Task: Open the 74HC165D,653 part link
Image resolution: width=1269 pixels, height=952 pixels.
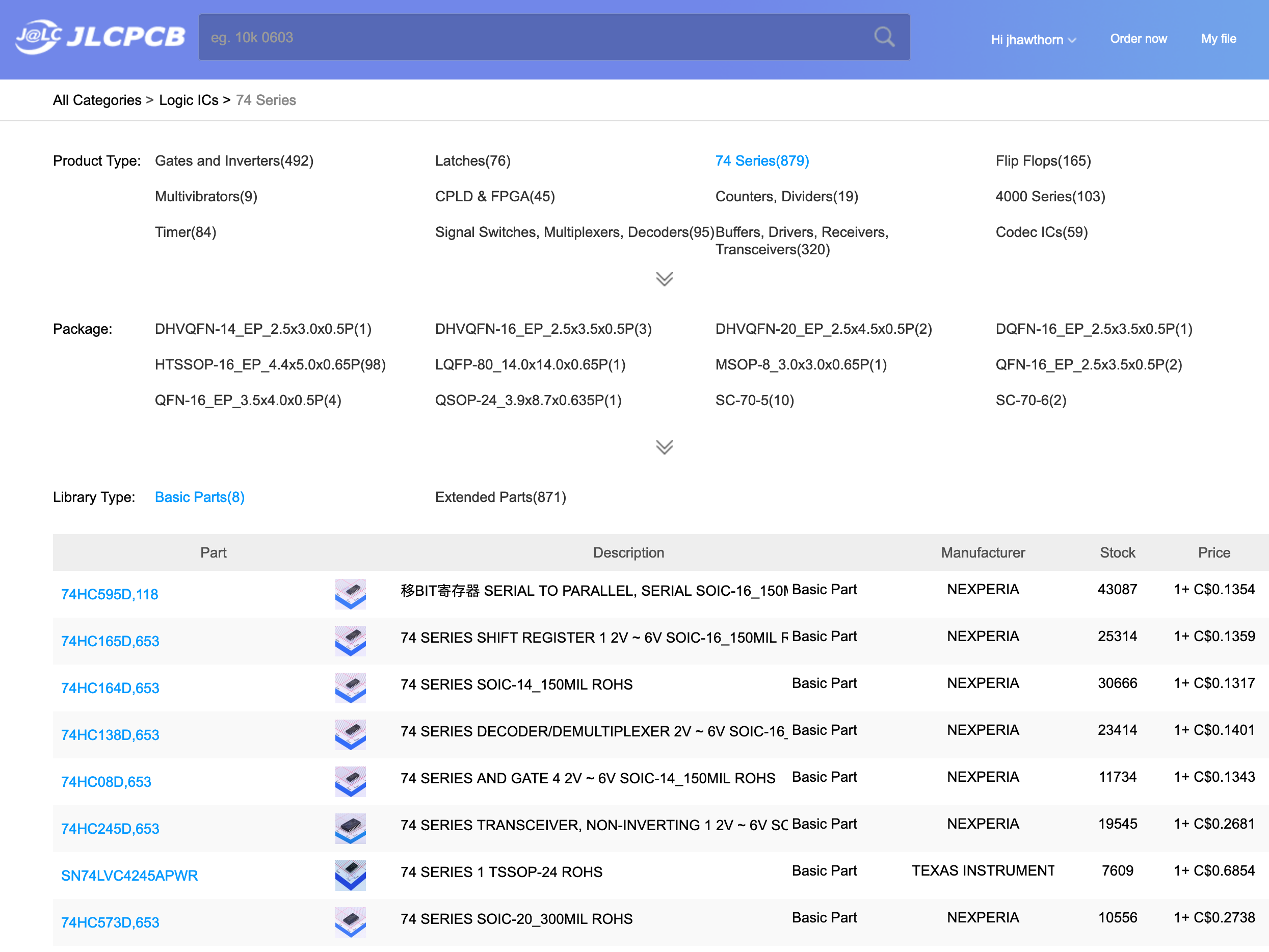Action: click(x=110, y=641)
